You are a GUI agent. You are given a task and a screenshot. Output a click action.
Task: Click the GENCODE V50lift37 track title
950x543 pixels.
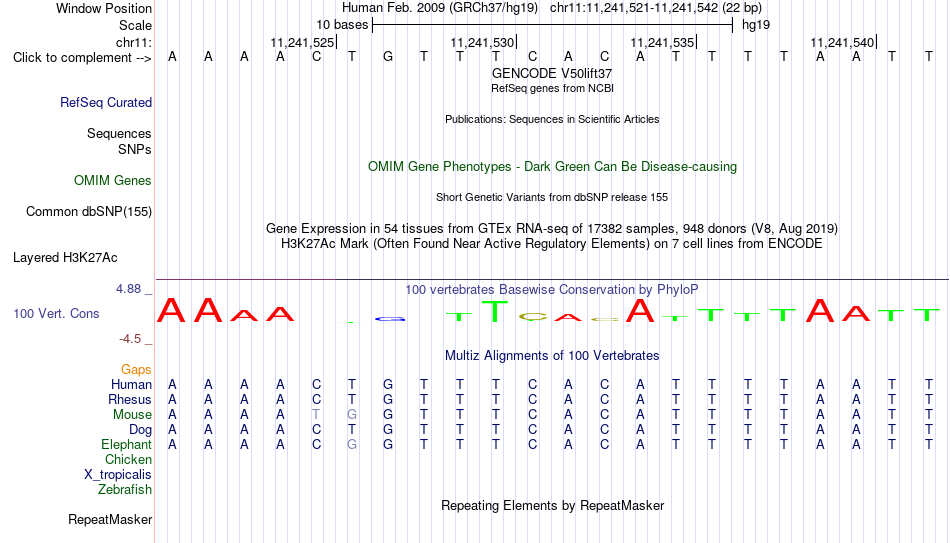tap(552, 73)
